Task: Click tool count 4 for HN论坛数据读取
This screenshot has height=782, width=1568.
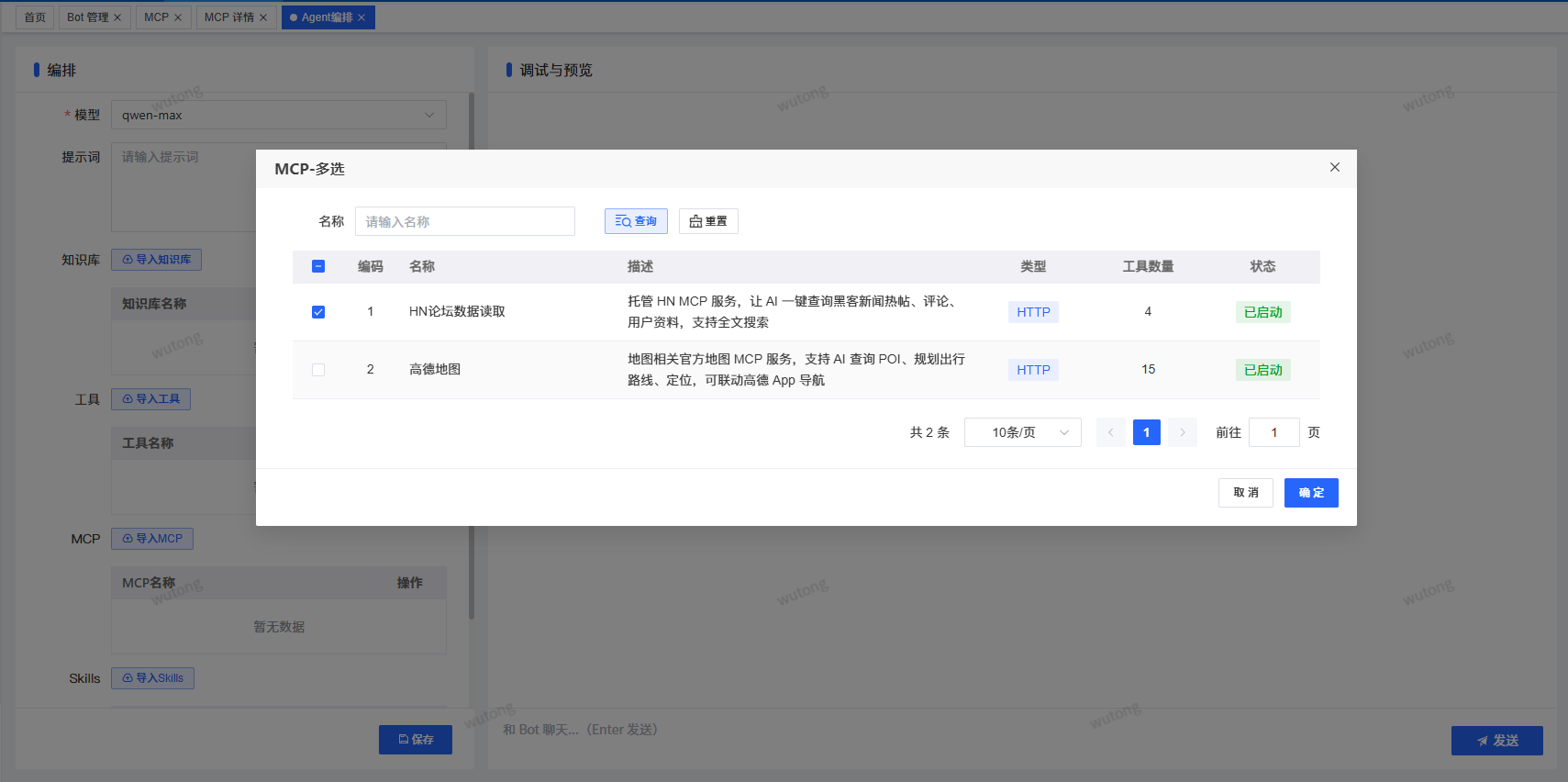Action: 1148,311
